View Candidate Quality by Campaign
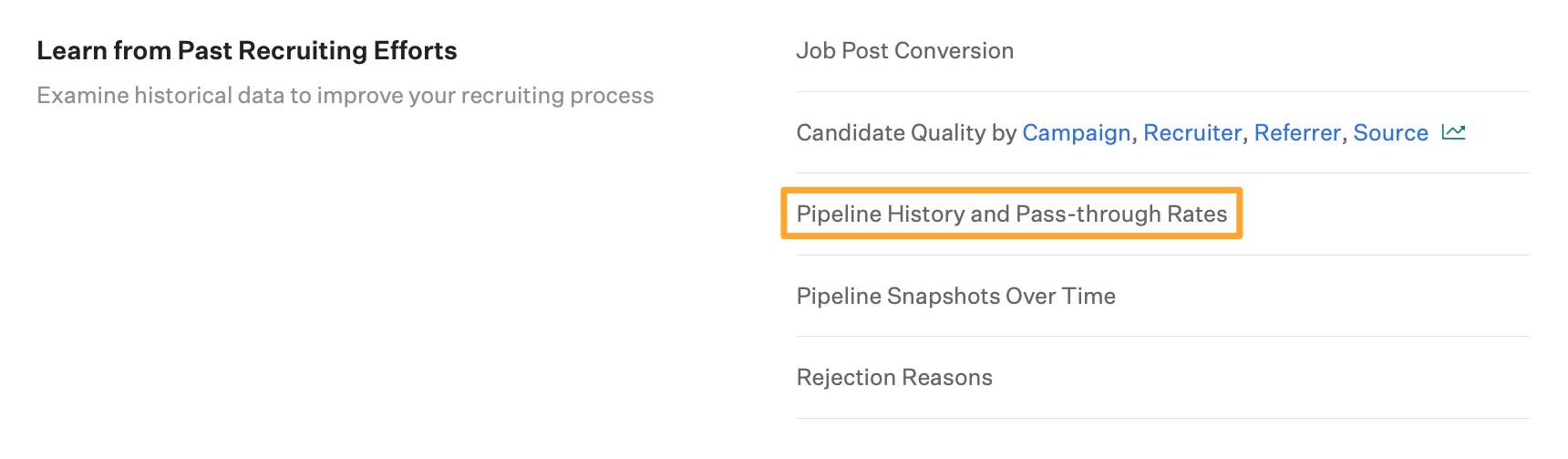 (x=1076, y=132)
